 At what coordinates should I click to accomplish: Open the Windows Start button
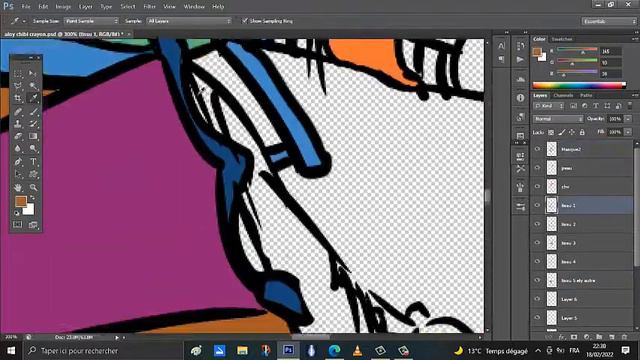click(11, 351)
